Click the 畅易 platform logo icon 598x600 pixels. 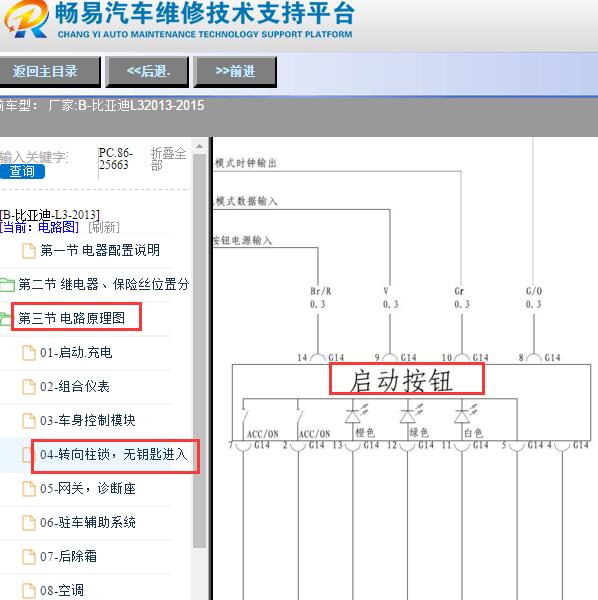[26, 19]
